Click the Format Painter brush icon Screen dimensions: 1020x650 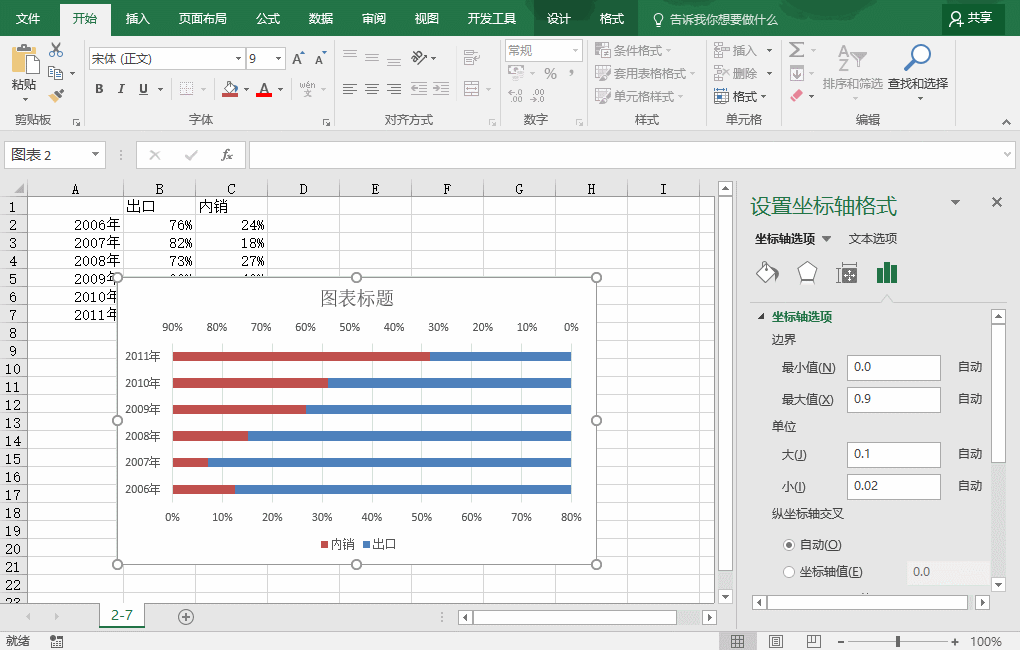pos(56,96)
